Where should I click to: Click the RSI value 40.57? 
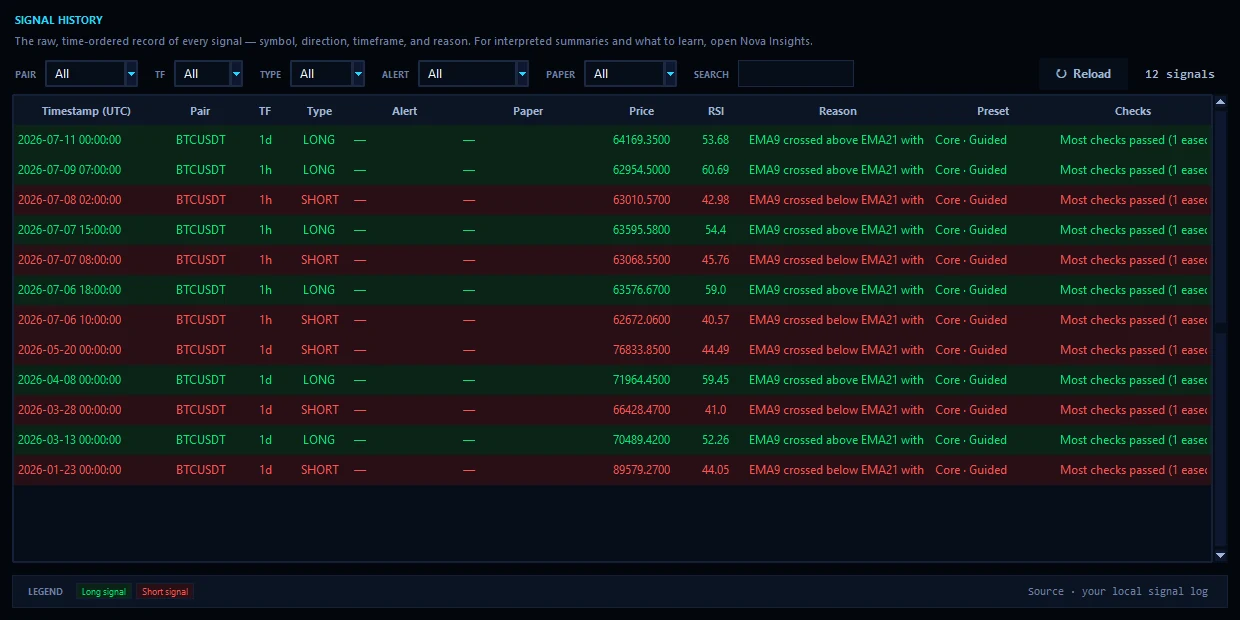click(716, 320)
